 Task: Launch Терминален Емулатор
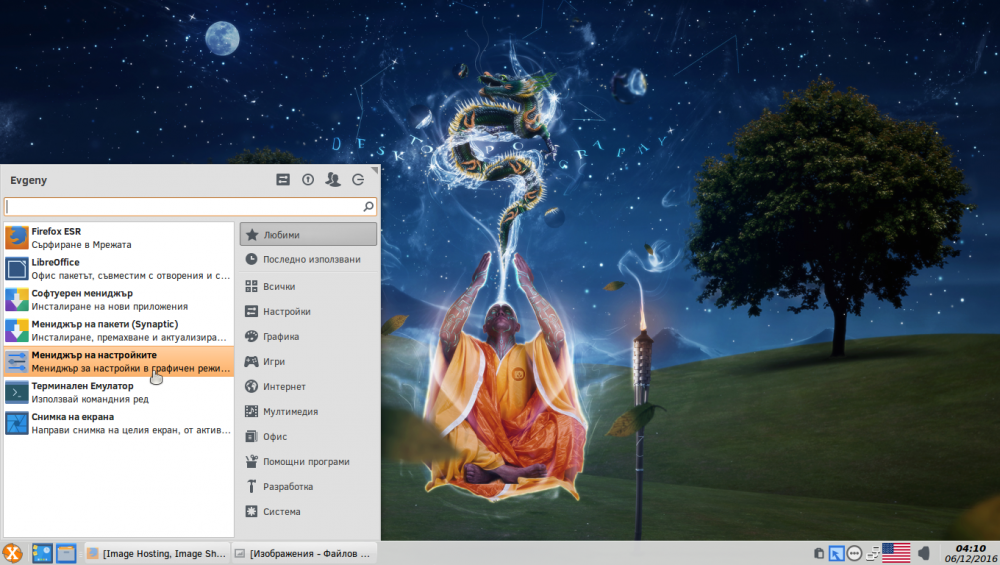[x=119, y=392]
